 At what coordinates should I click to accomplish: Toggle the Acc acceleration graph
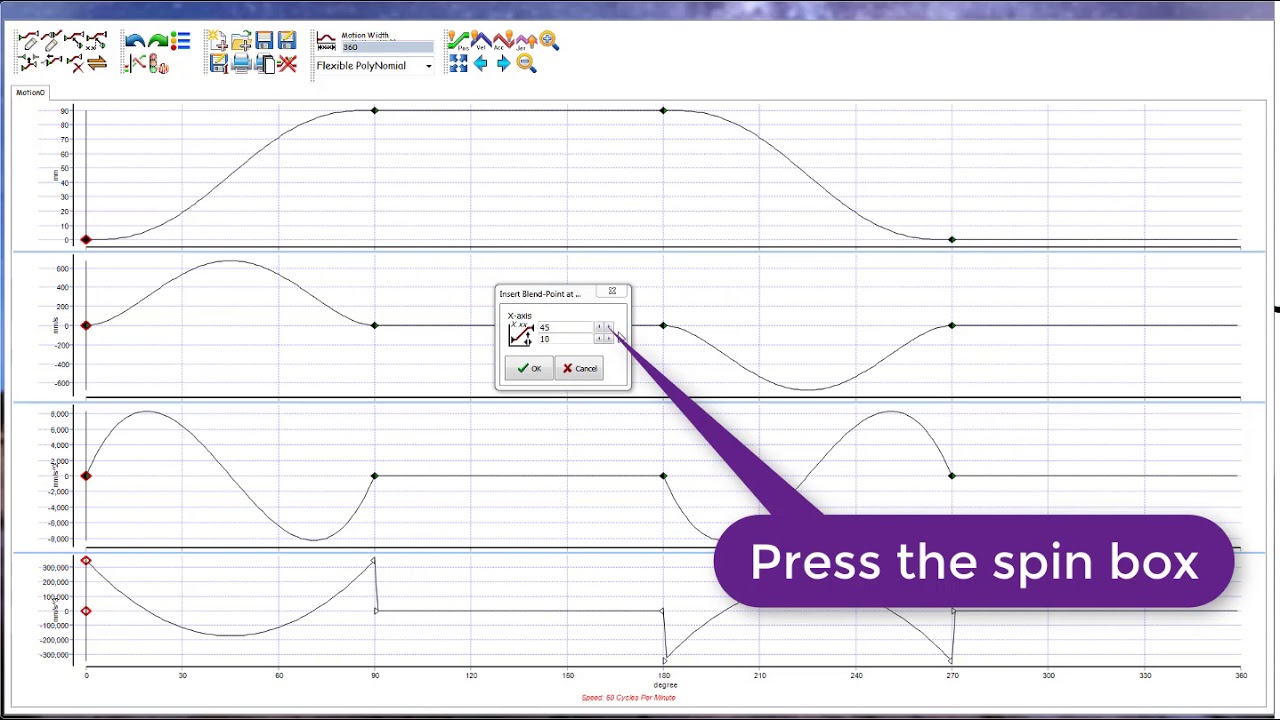pos(503,40)
